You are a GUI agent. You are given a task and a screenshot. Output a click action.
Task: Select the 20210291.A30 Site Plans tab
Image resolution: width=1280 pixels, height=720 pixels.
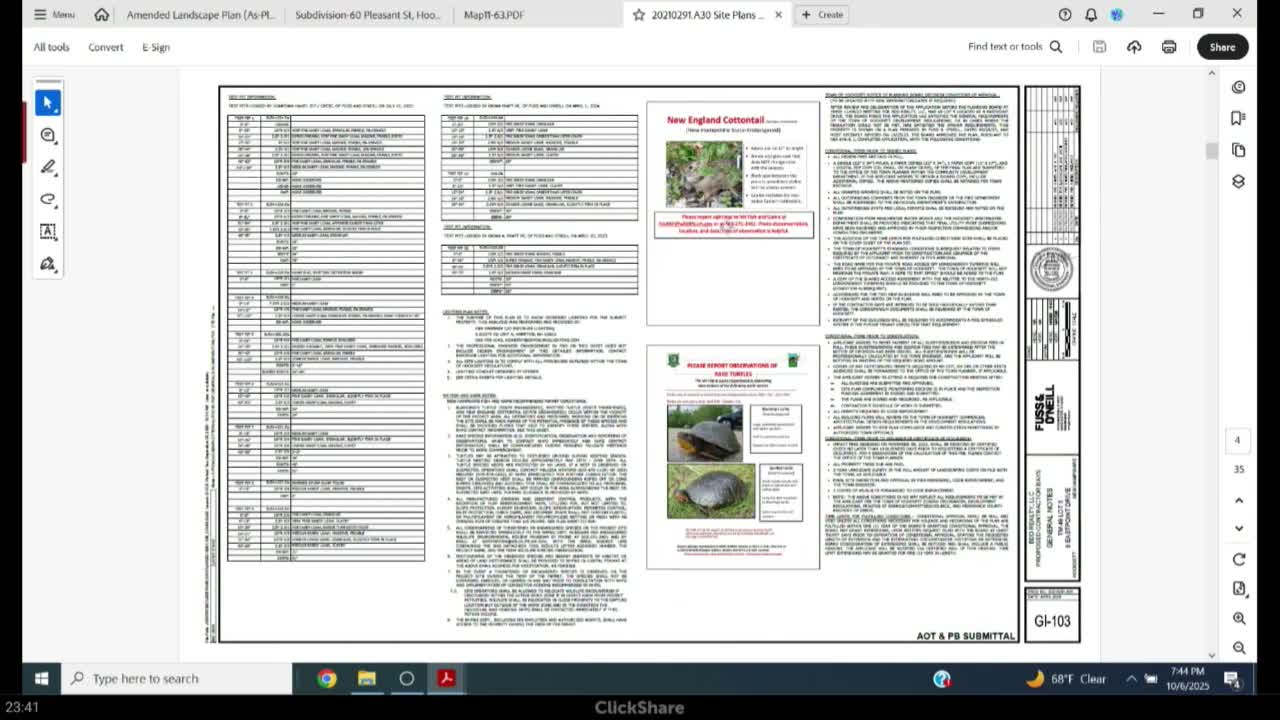click(707, 15)
